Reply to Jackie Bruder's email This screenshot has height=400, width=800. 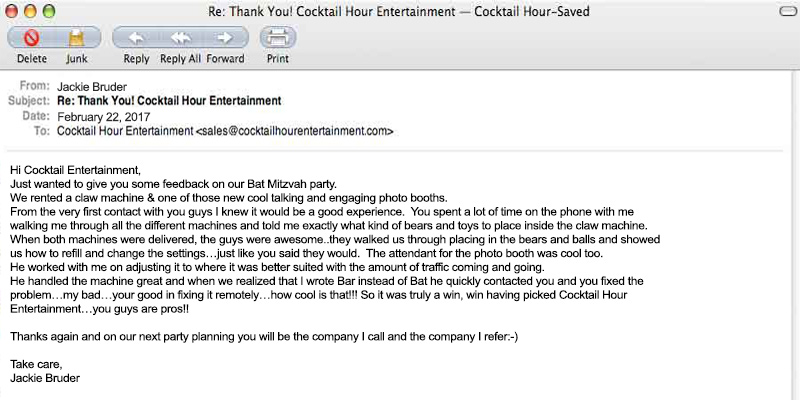pos(136,38)
